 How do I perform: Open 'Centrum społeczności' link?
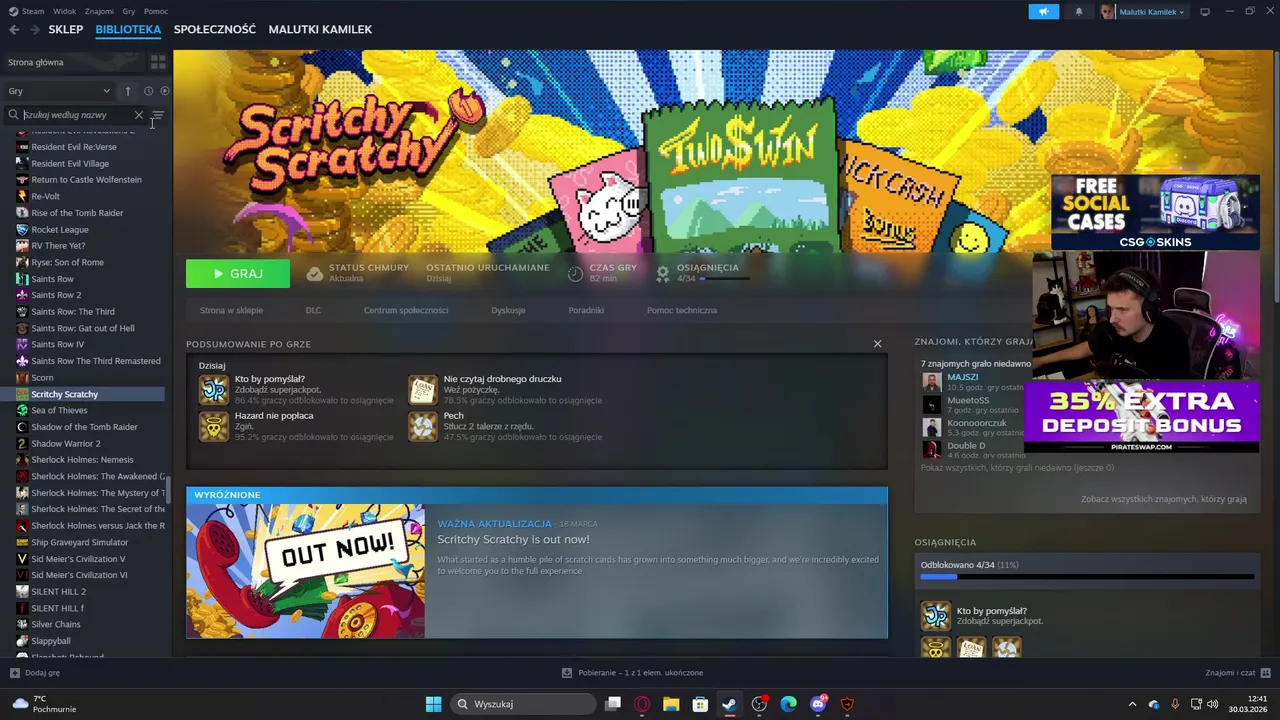406,310
